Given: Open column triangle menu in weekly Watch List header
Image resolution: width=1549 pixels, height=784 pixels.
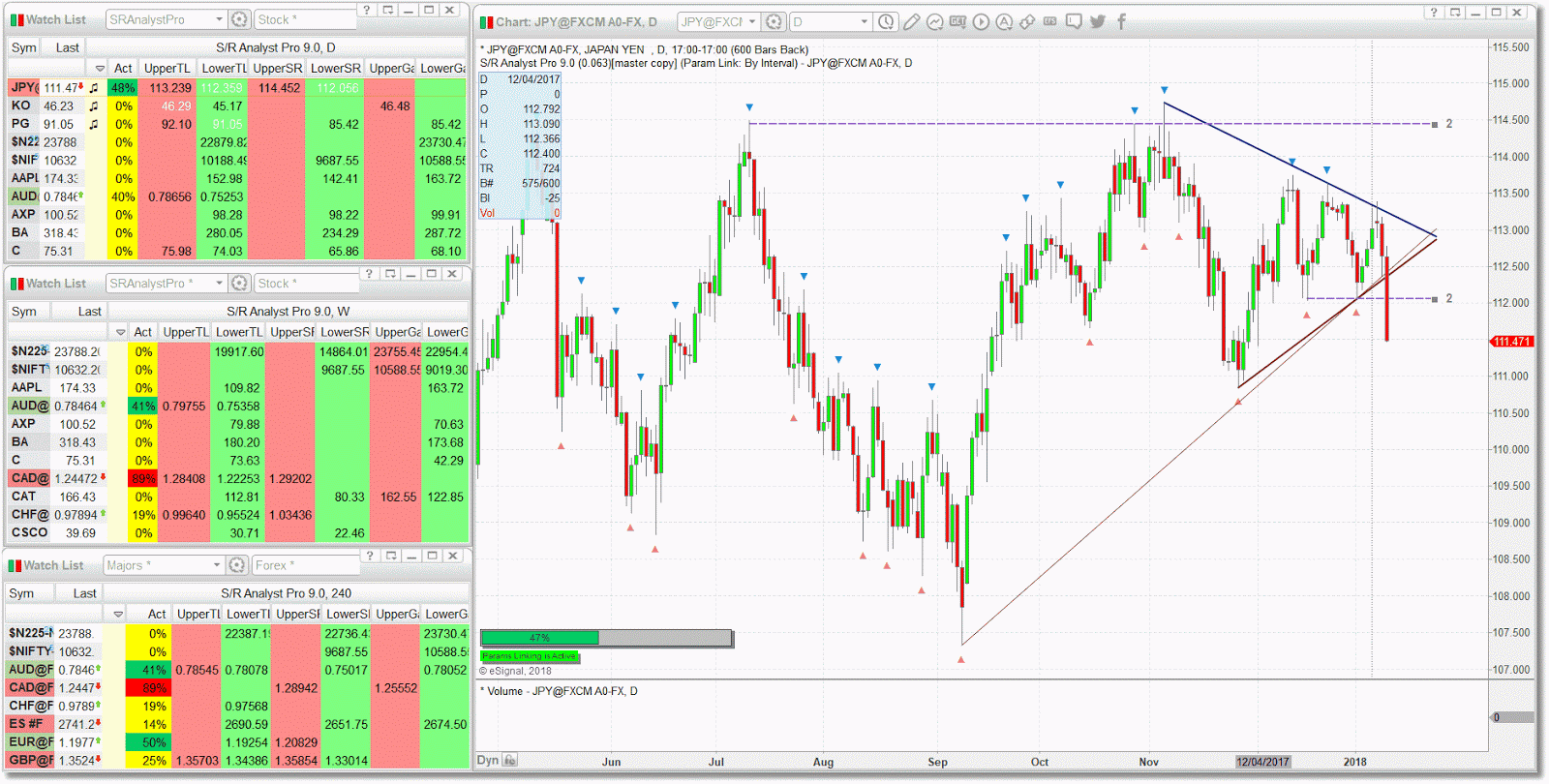Looking at the screenshot, I should tap(120, 332).
